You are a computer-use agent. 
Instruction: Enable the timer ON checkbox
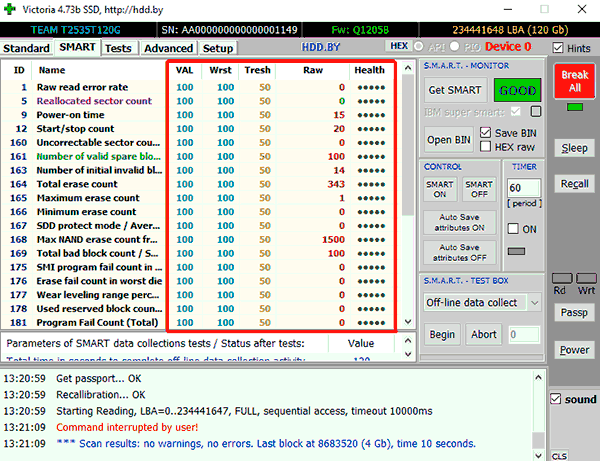click(513, 229)
